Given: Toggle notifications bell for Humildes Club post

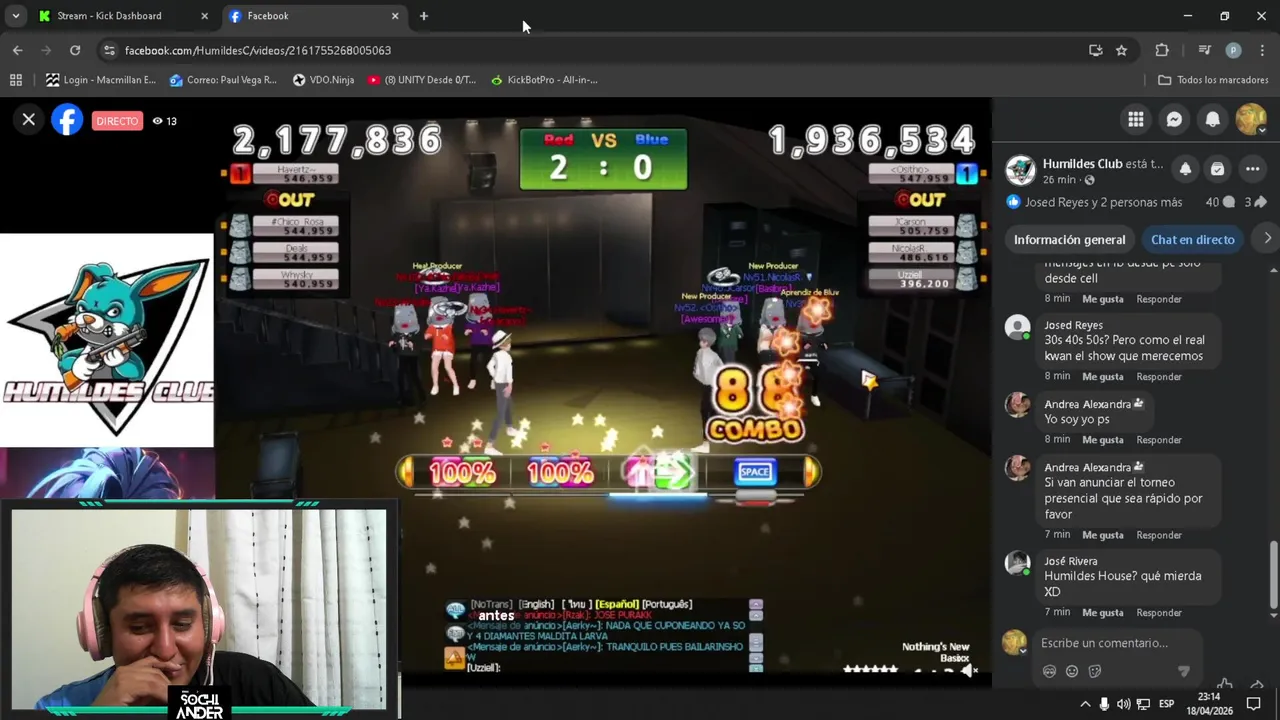Looking at the screenshot, I should (1185, 169).
